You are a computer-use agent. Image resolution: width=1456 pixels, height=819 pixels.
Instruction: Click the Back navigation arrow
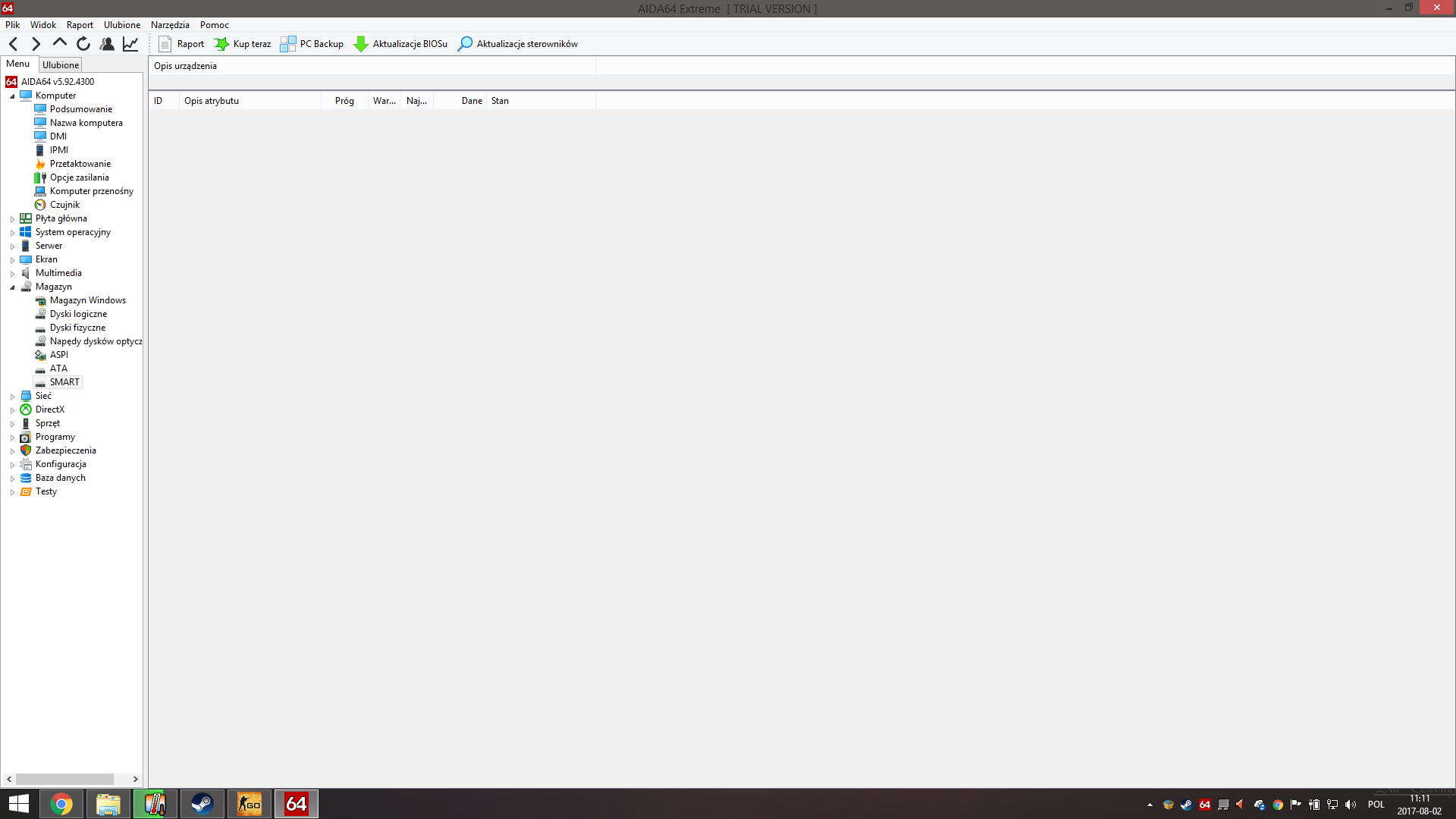point(14,44)
